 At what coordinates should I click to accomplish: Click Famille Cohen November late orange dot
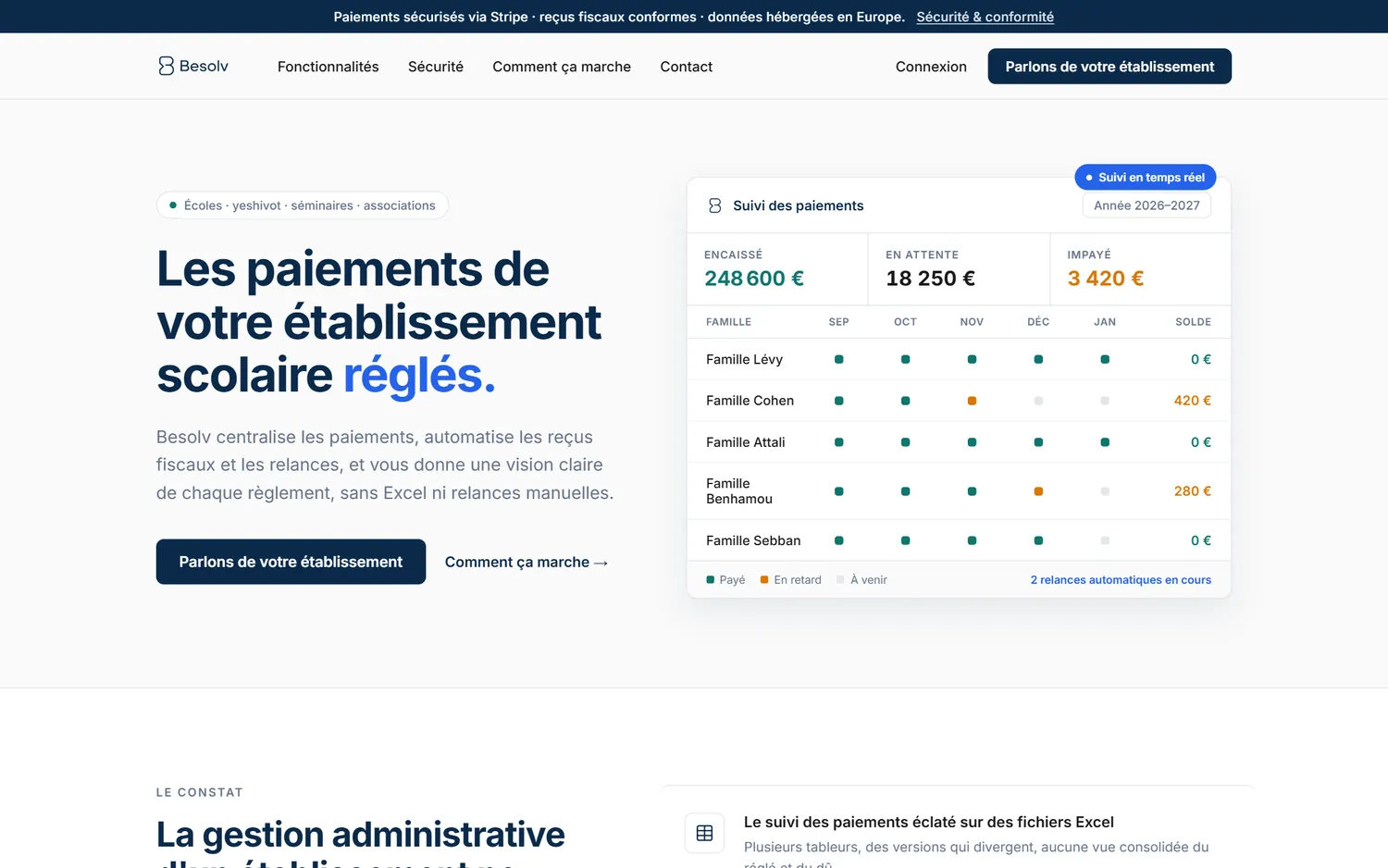tap(972, 401)
